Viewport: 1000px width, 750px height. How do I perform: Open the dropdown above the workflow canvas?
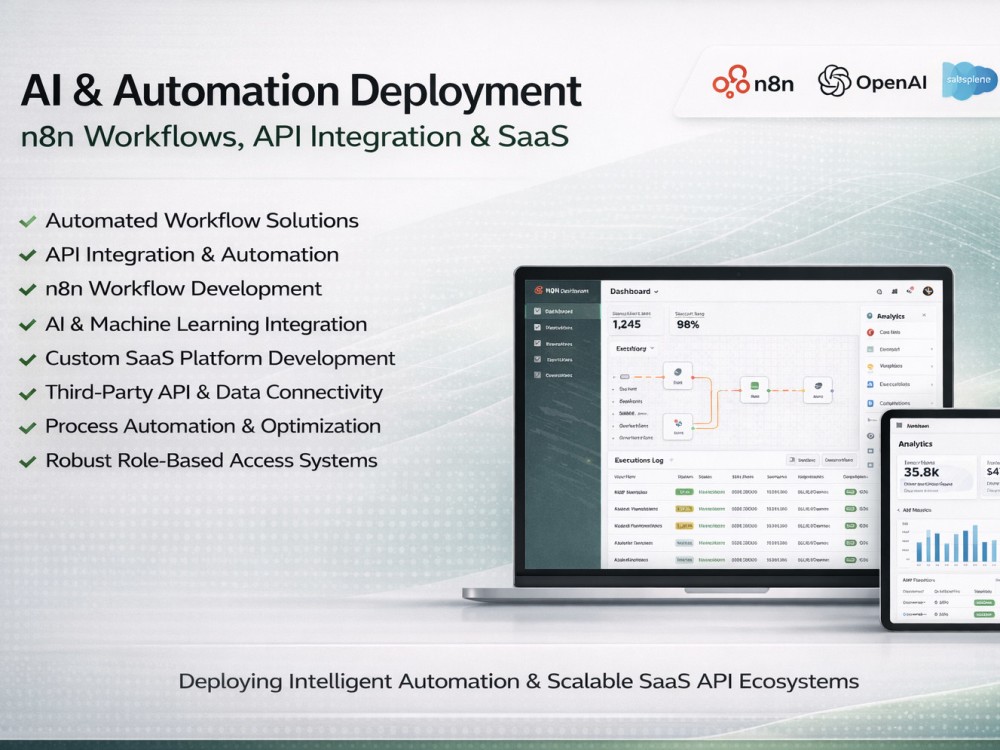tap(633, 348)
